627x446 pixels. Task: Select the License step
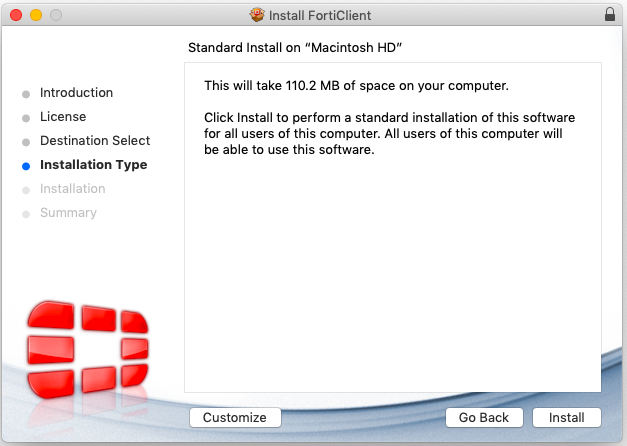(x=63, y=116)
